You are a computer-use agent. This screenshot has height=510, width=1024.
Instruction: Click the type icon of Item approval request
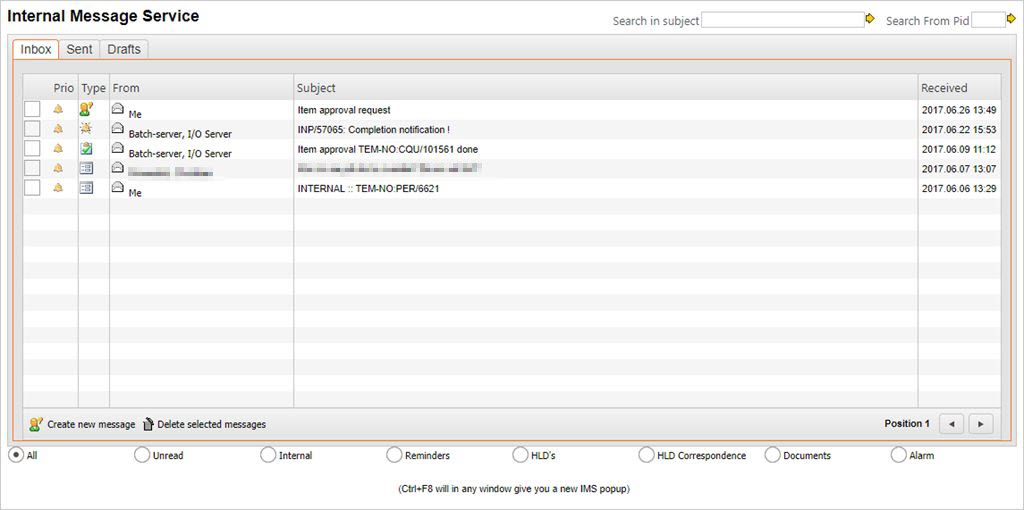(86, 110)
